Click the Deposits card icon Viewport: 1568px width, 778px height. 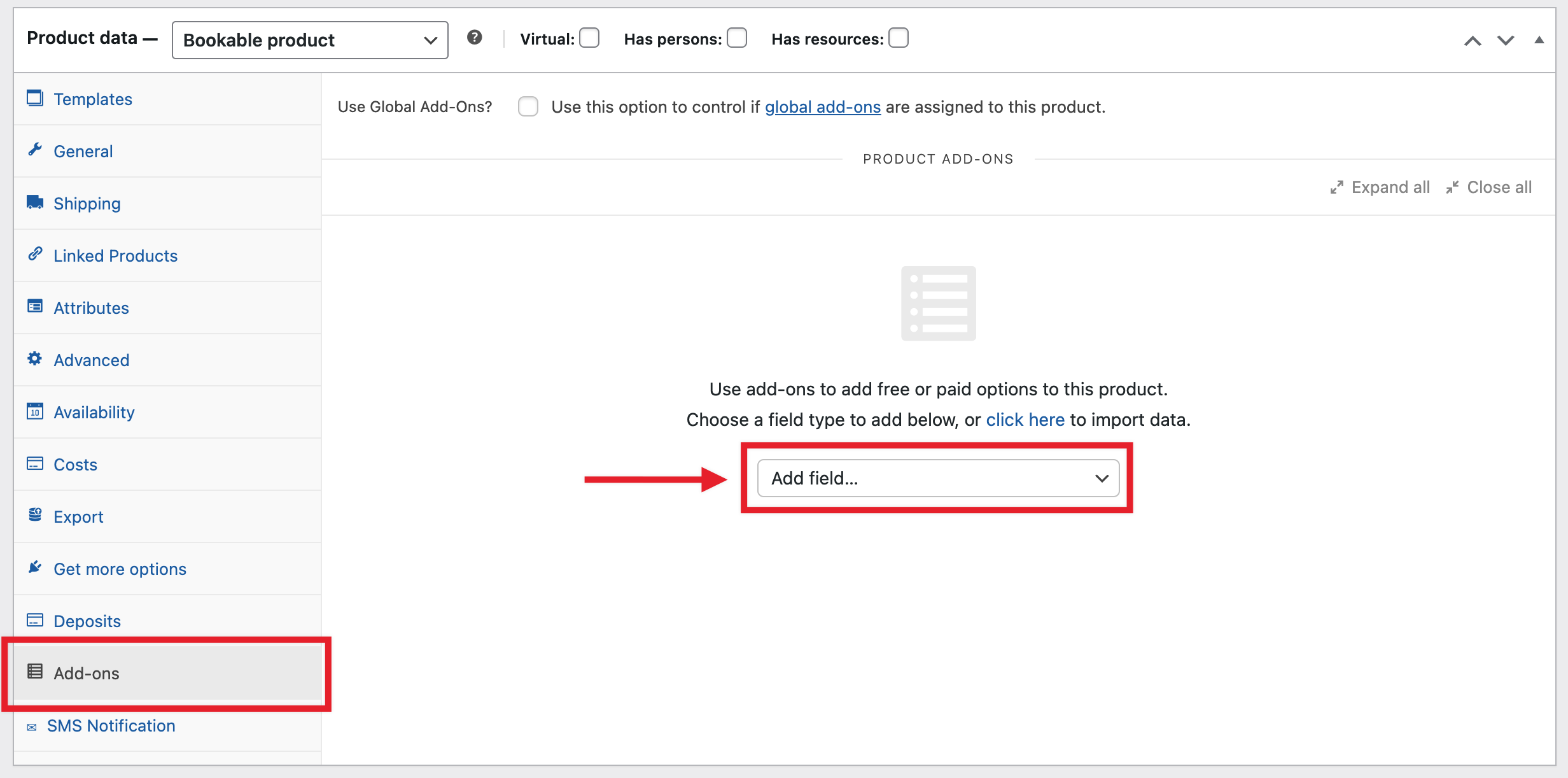click(35, 619)
